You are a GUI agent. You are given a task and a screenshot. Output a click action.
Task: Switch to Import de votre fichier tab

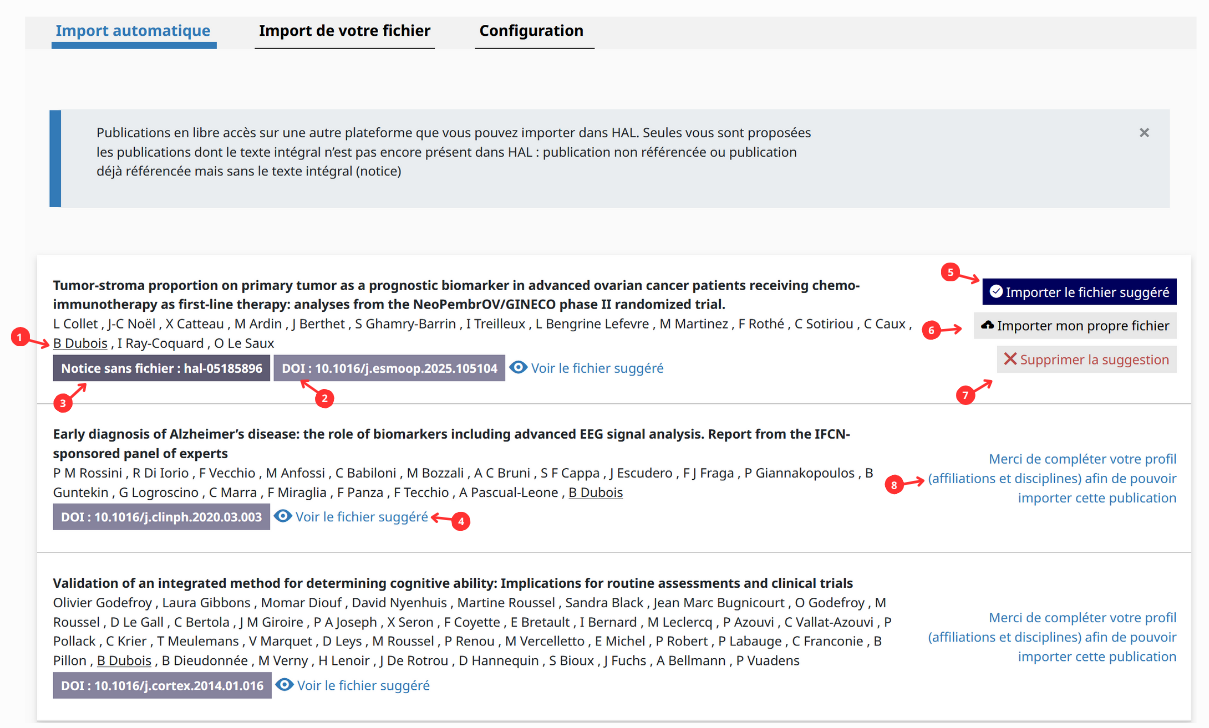[x=345, y=30]
